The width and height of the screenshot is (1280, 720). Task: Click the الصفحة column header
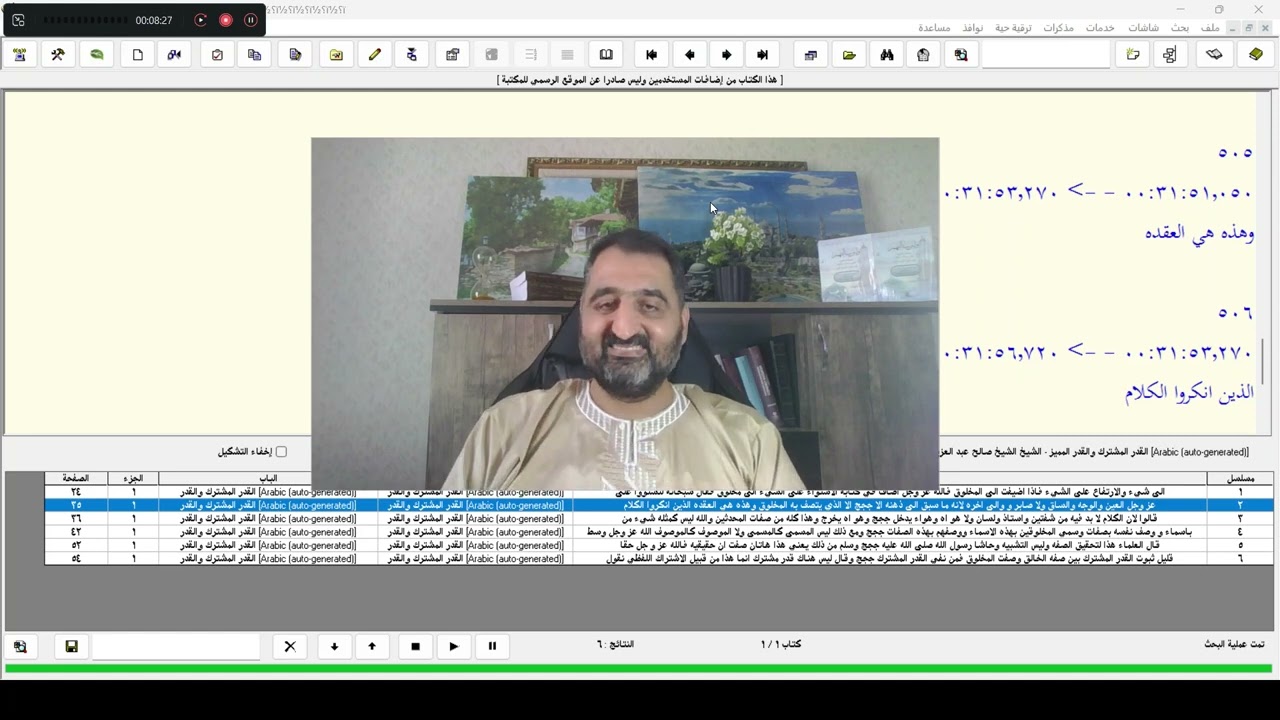pyautogui.click(x=76, y=478)
